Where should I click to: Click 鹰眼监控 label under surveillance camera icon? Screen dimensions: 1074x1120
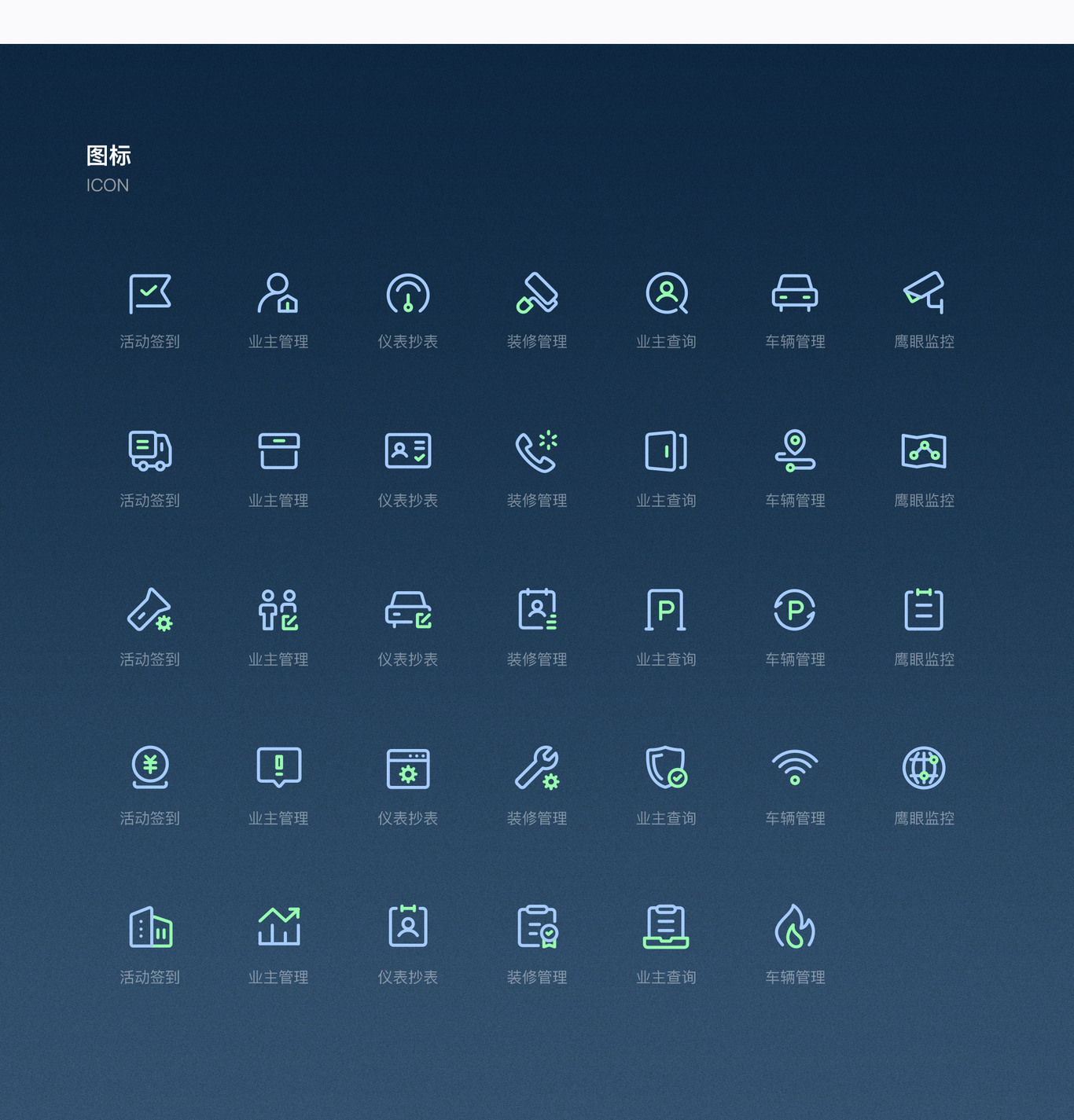(924, 342)
